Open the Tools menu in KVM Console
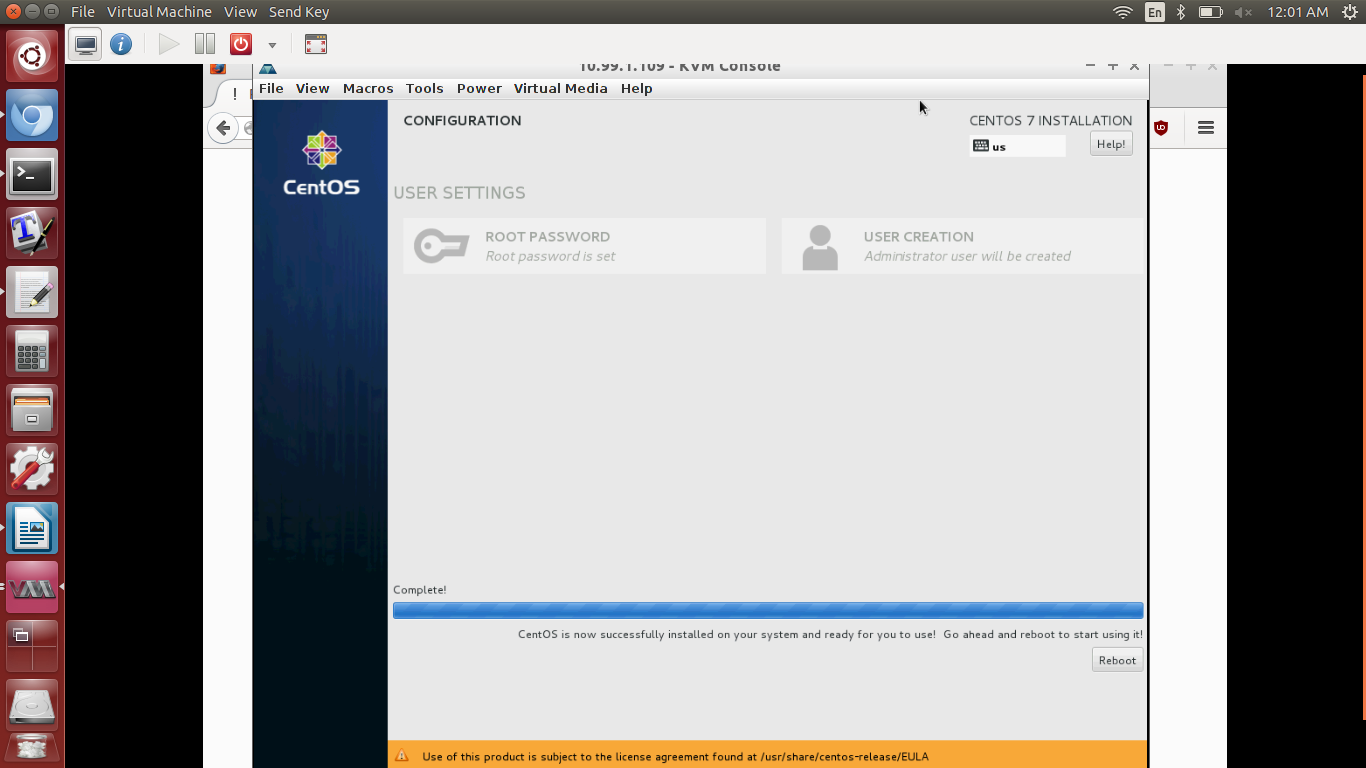Screen dimensions: 1366x768 [x=424, y=88]
